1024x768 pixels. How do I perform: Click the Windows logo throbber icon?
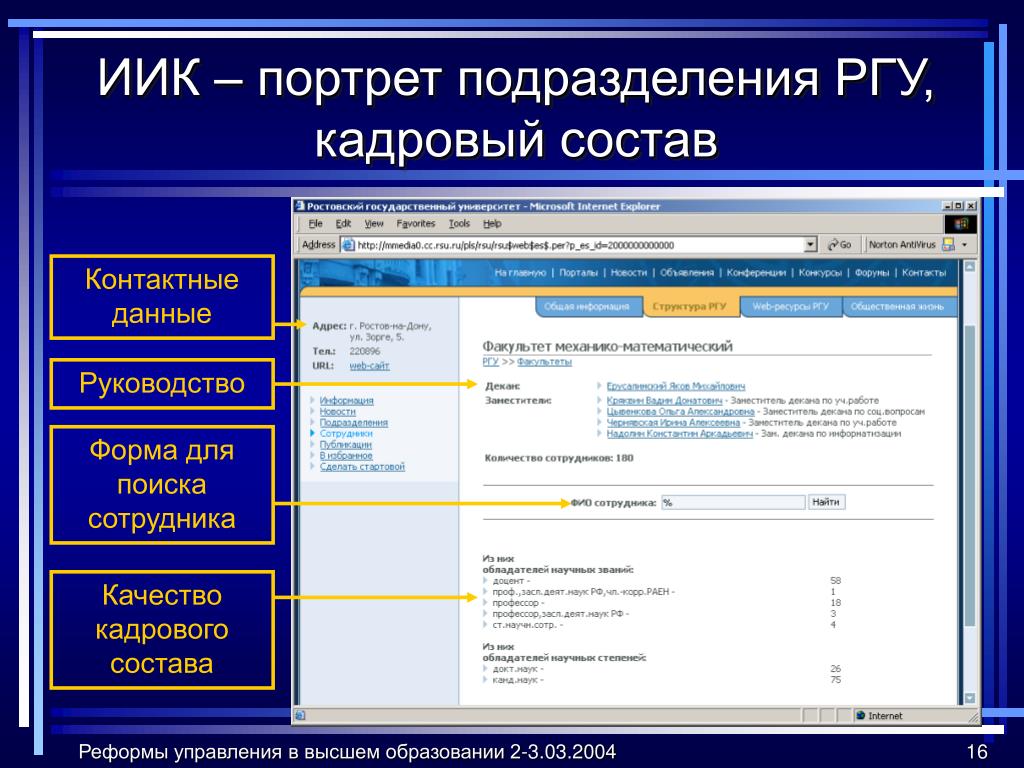point(961,224)
